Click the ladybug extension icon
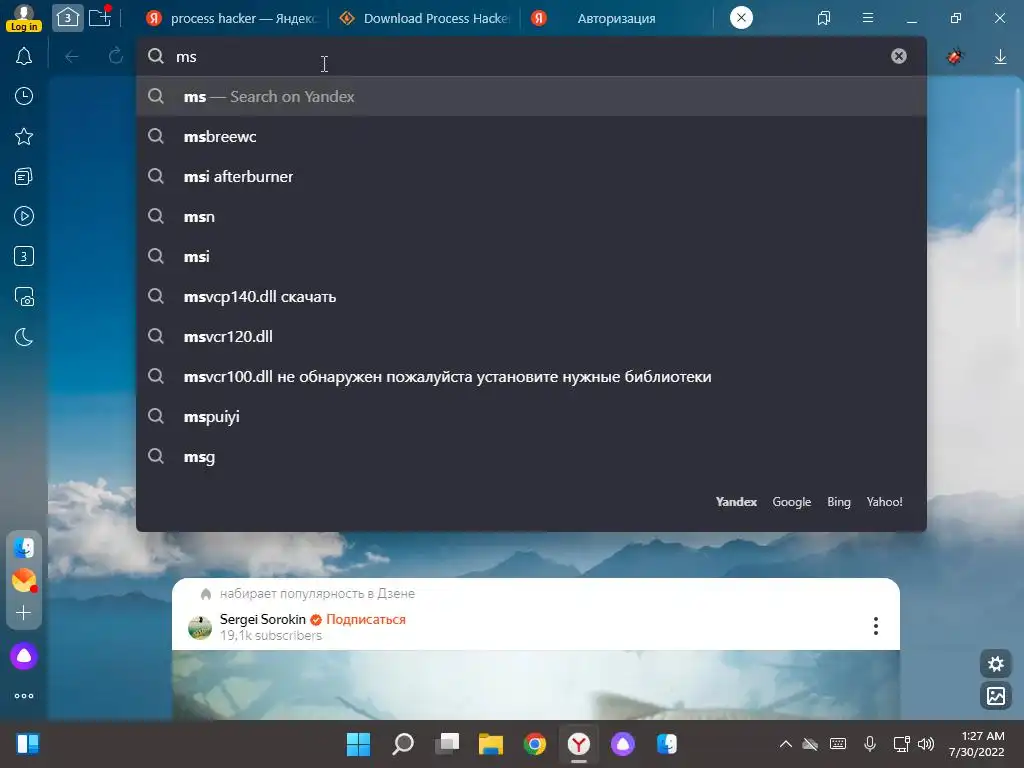Screen dimensions: 1024x768 point(955,57)
